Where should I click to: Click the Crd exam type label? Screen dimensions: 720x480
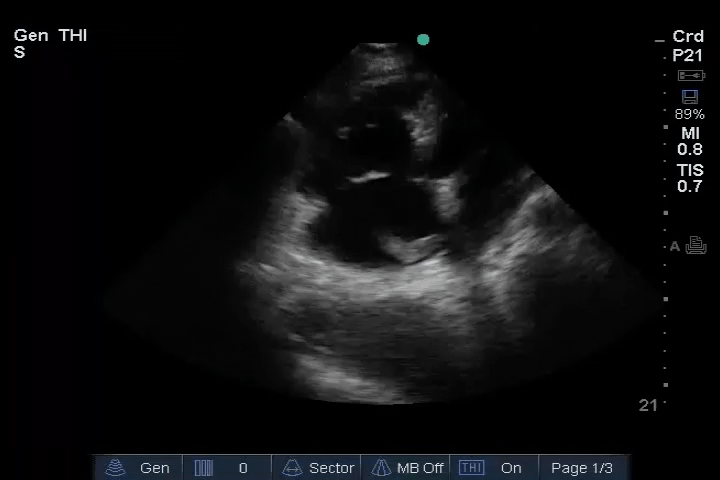[x=688, y=37]
